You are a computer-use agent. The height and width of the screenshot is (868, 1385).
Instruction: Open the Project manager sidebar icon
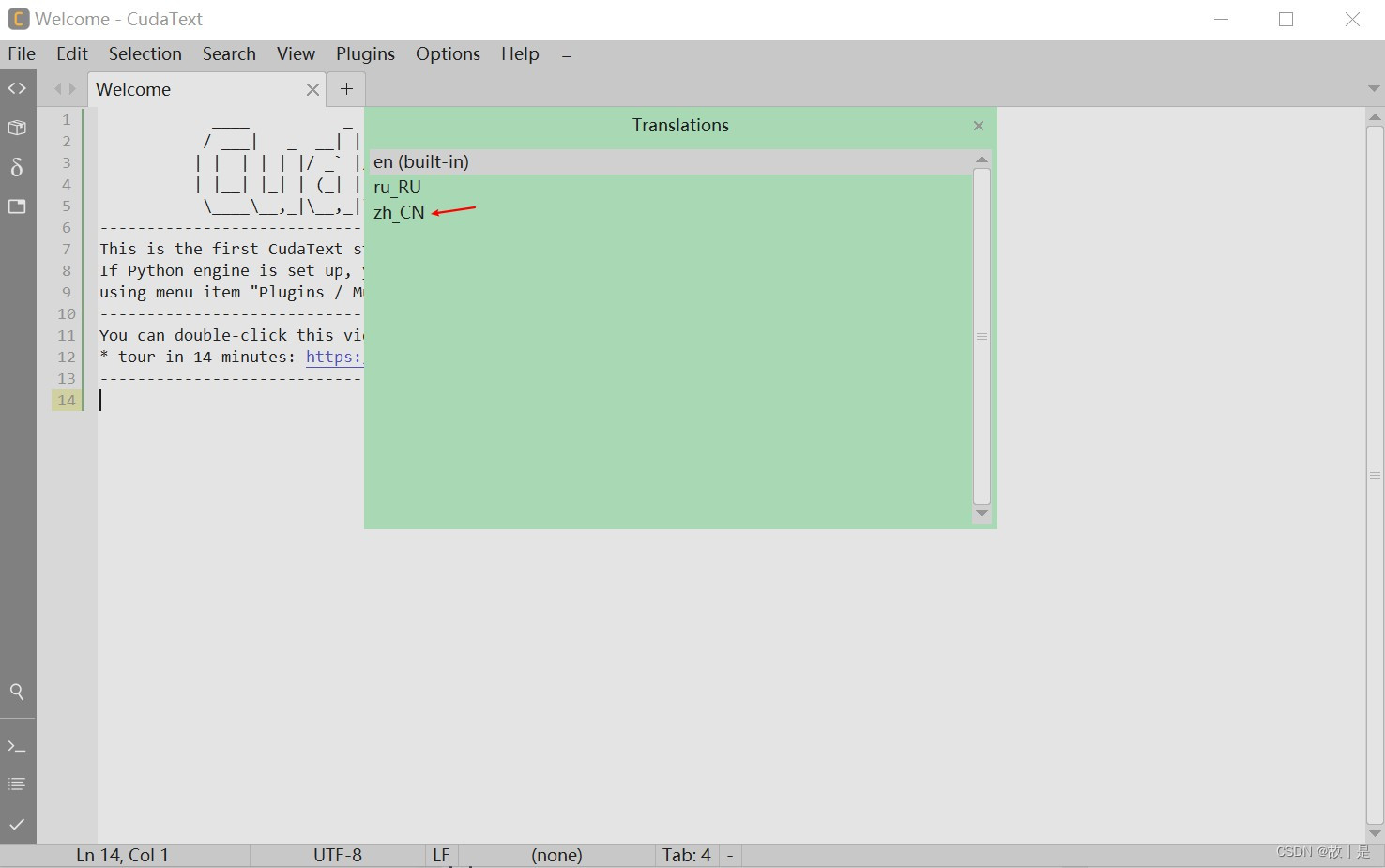[x=17, y=128]
